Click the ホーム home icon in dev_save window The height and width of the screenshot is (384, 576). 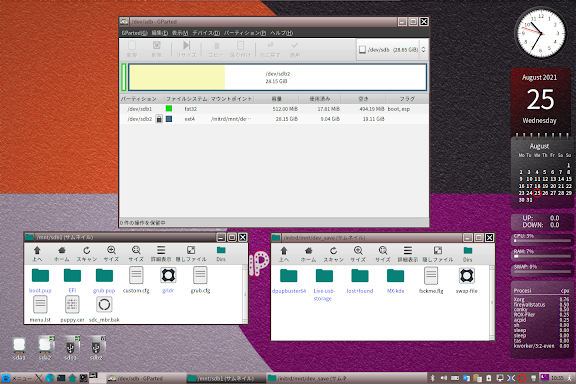pyautogui.click(x=309, y=251)
